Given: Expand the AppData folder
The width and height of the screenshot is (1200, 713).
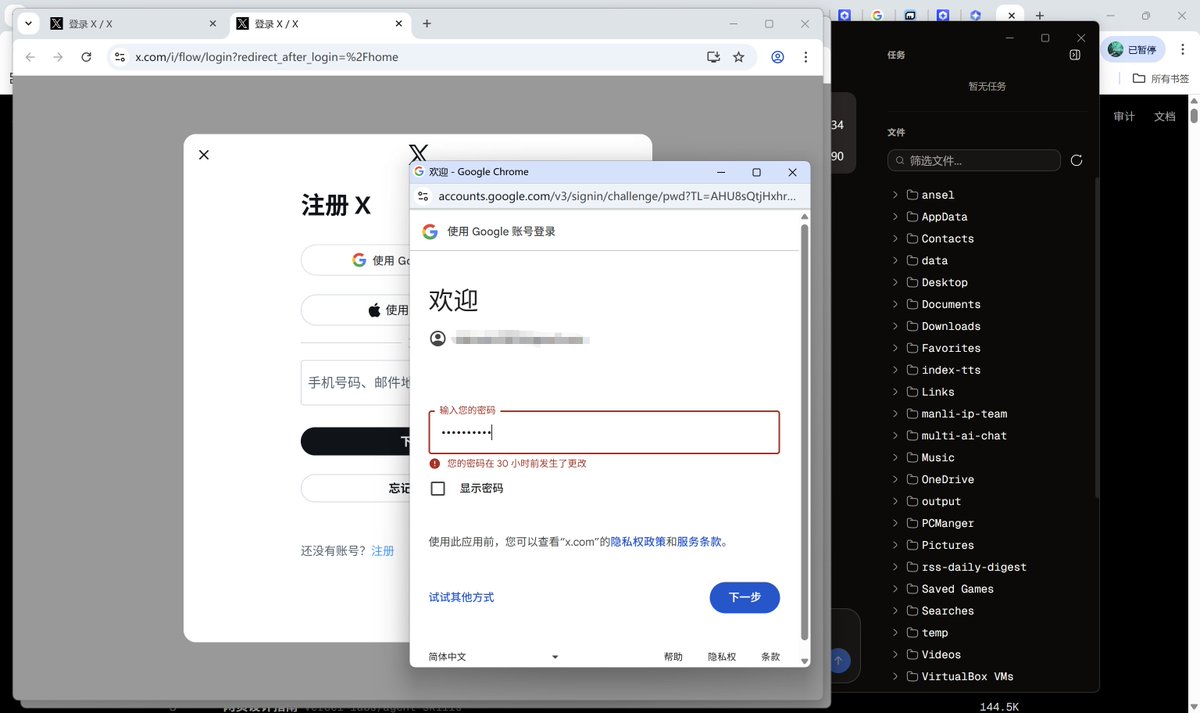Looking at the screenshot, I should (x=895, y=217).
